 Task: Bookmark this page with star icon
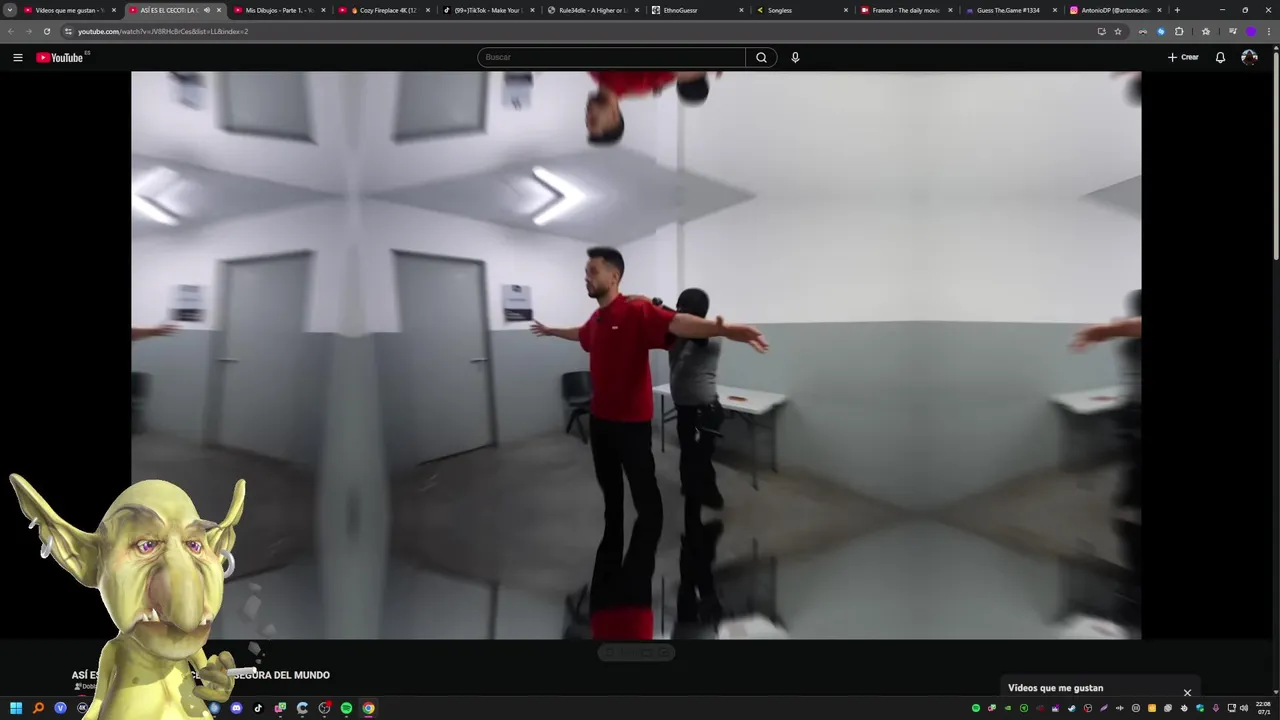tap(1118, 31)
